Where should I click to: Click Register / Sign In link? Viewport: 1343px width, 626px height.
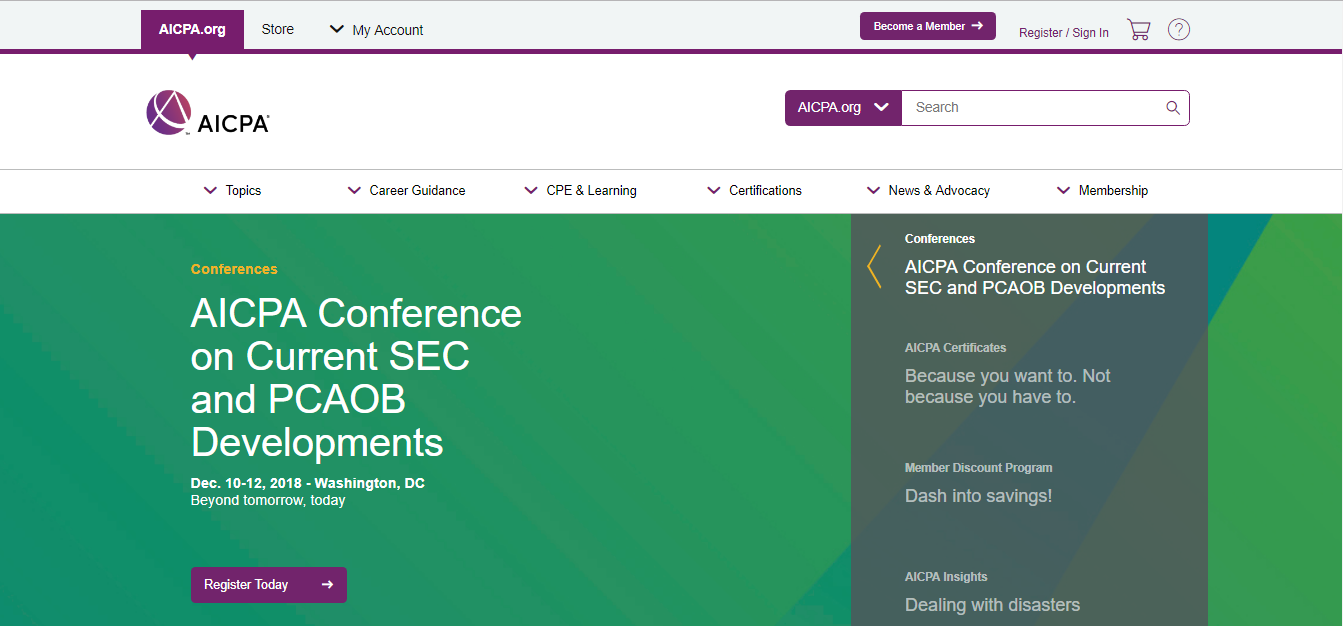pyautogui.click(x=1063, y=33)
